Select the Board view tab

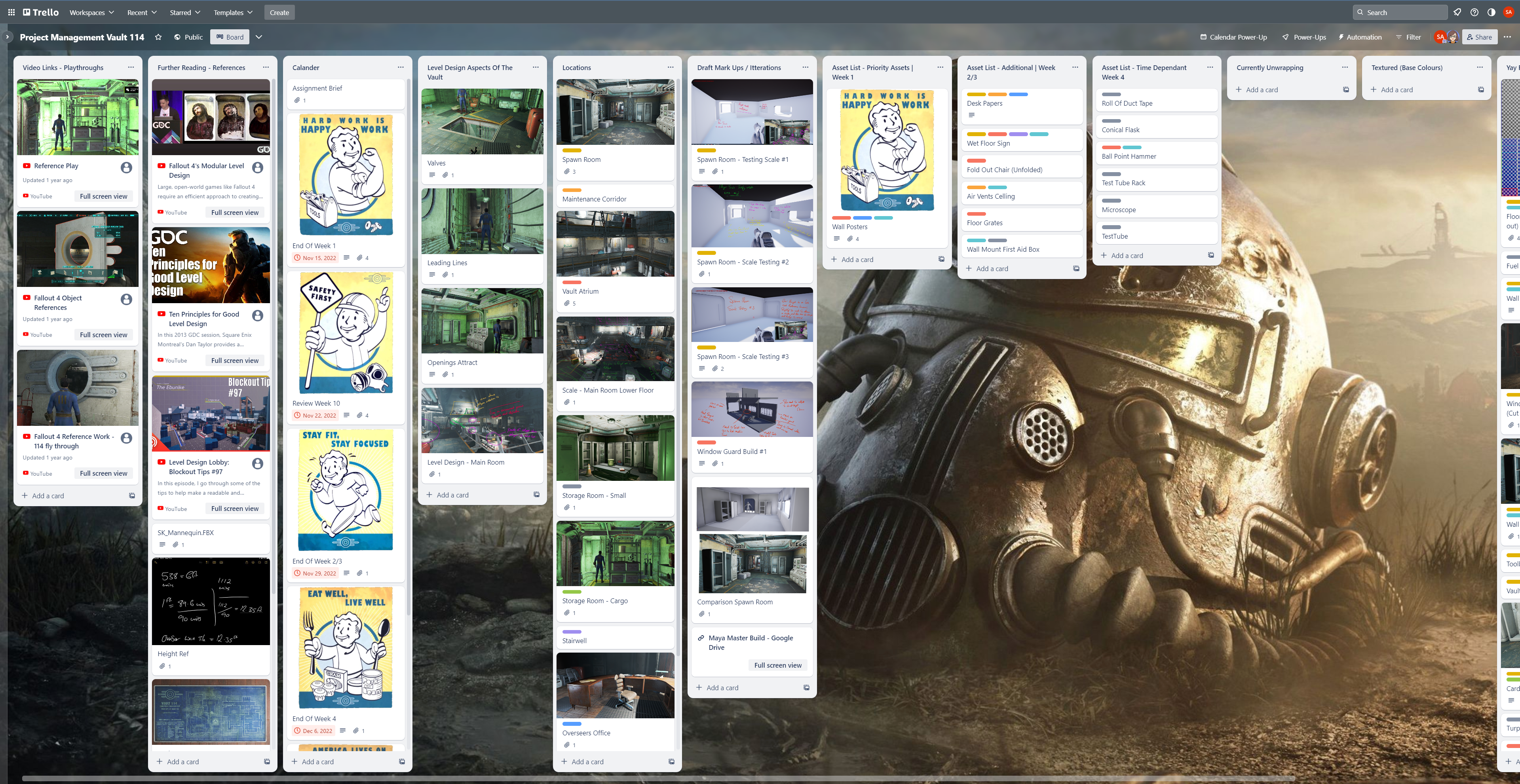pos(230,37)
